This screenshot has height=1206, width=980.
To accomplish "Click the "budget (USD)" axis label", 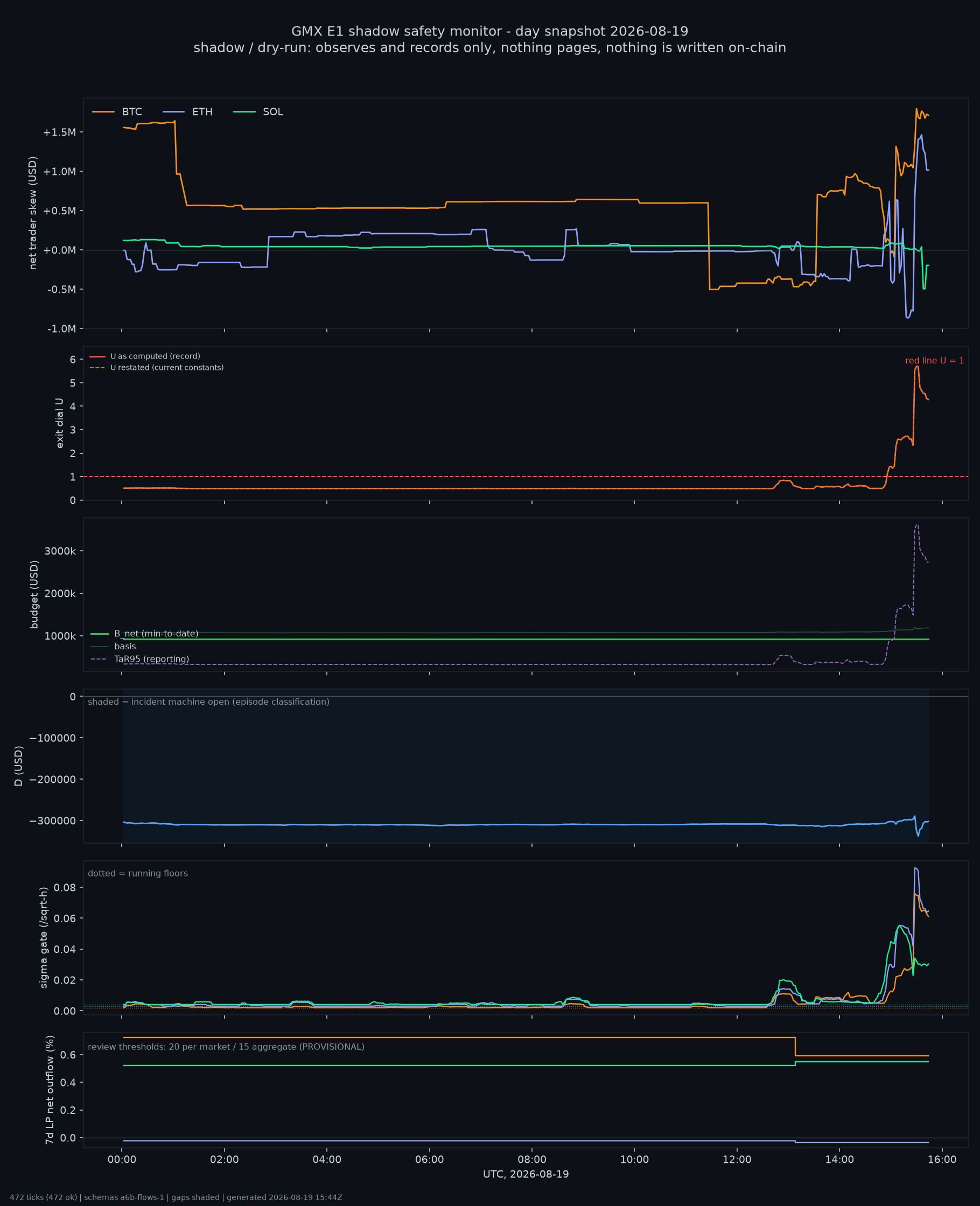I will (34, 594).
